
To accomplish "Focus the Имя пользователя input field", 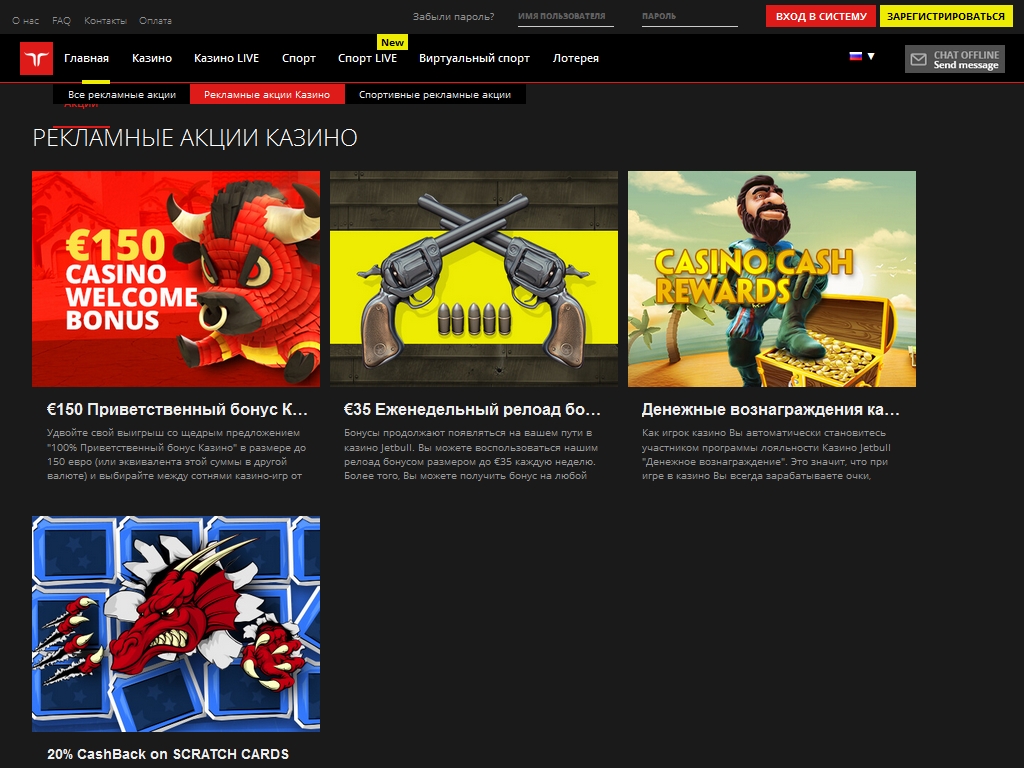I will 565,17.
